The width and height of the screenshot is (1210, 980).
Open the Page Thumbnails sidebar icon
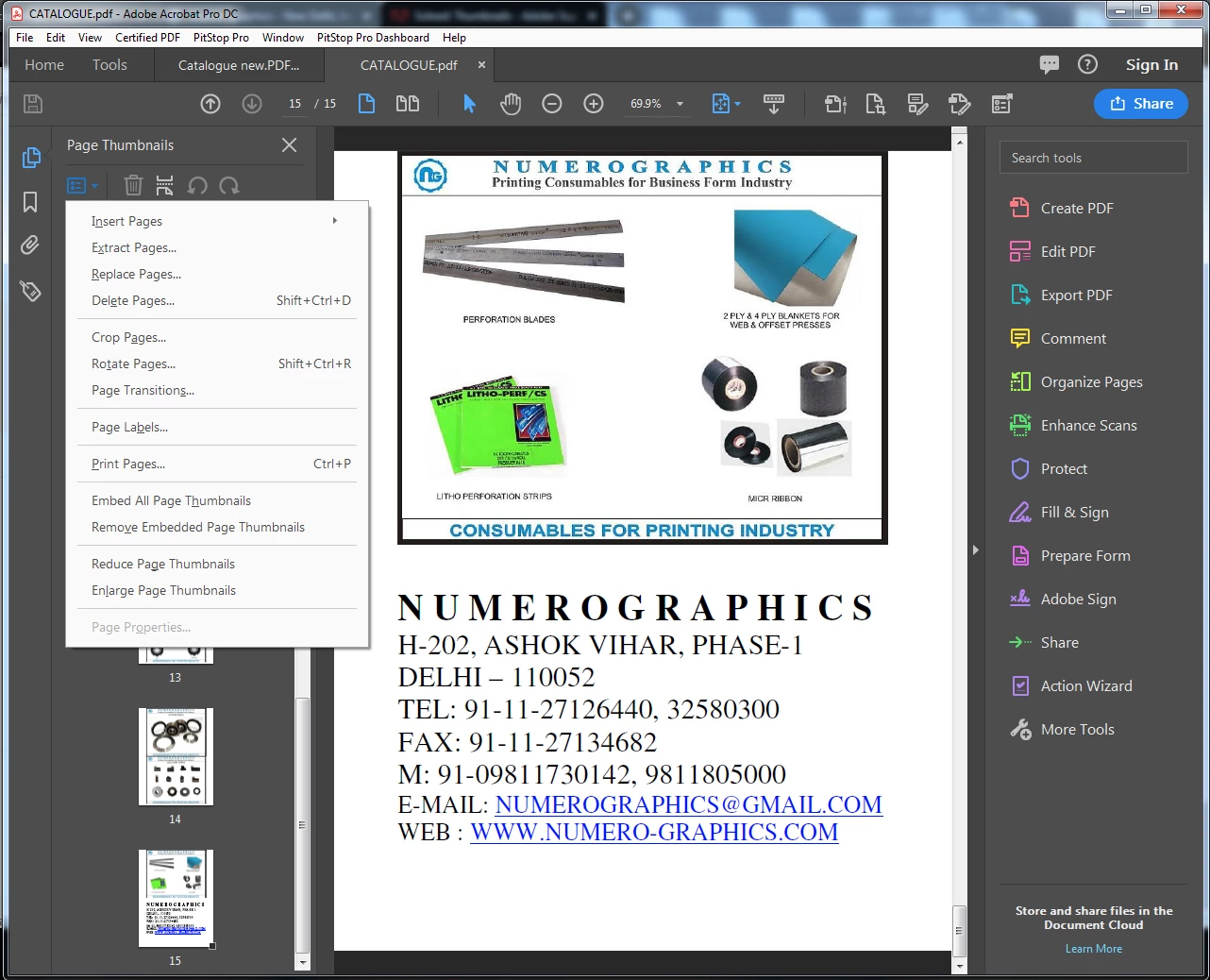(x=31, y=158)
